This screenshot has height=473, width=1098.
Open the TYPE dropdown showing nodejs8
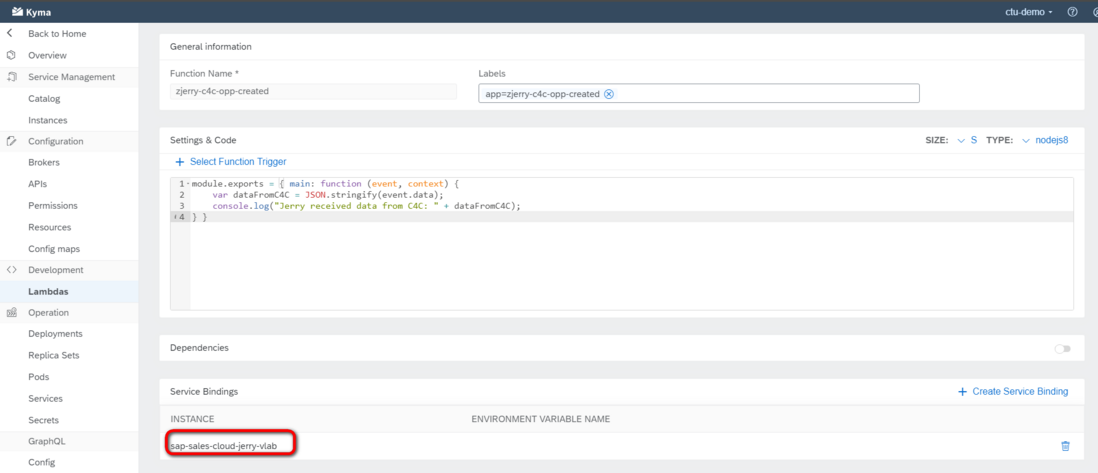click(1045, 140)
